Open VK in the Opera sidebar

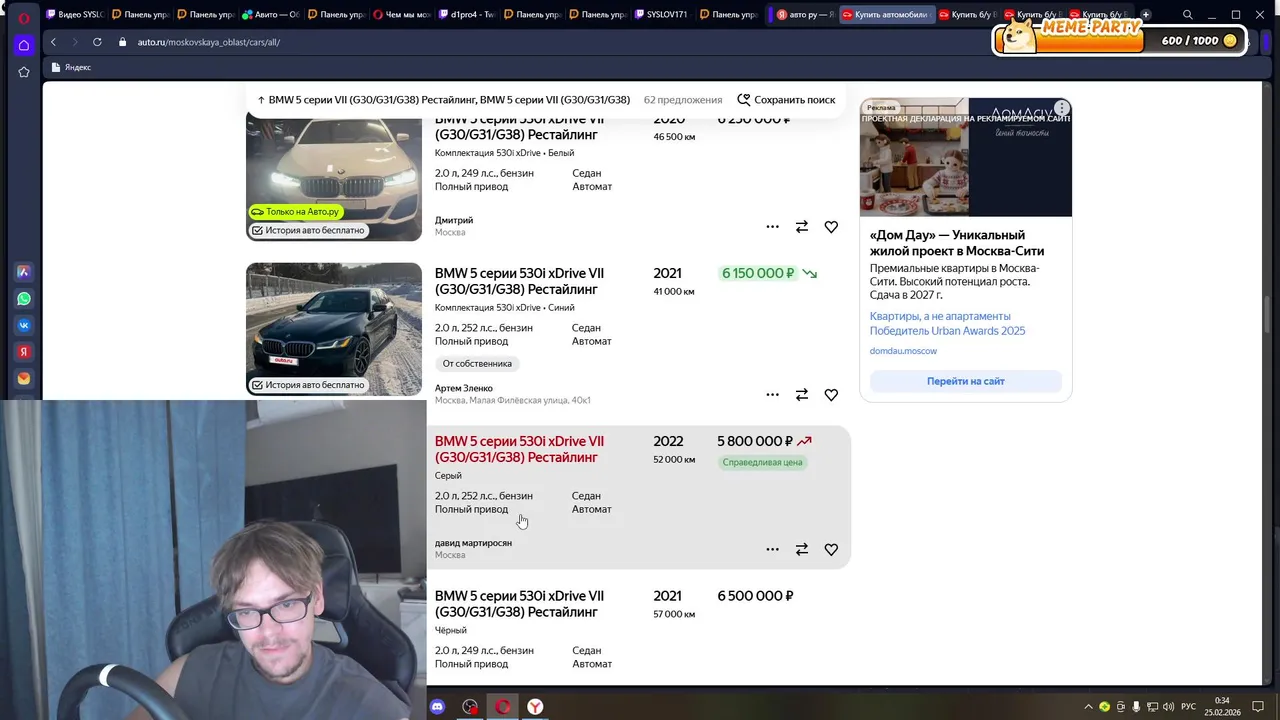[x=24, y=325]
